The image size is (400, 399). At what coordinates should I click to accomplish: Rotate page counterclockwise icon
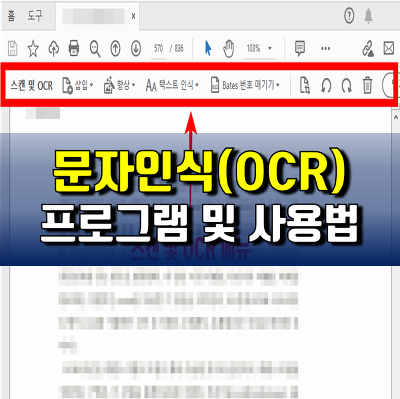click(x=326, y=86)
